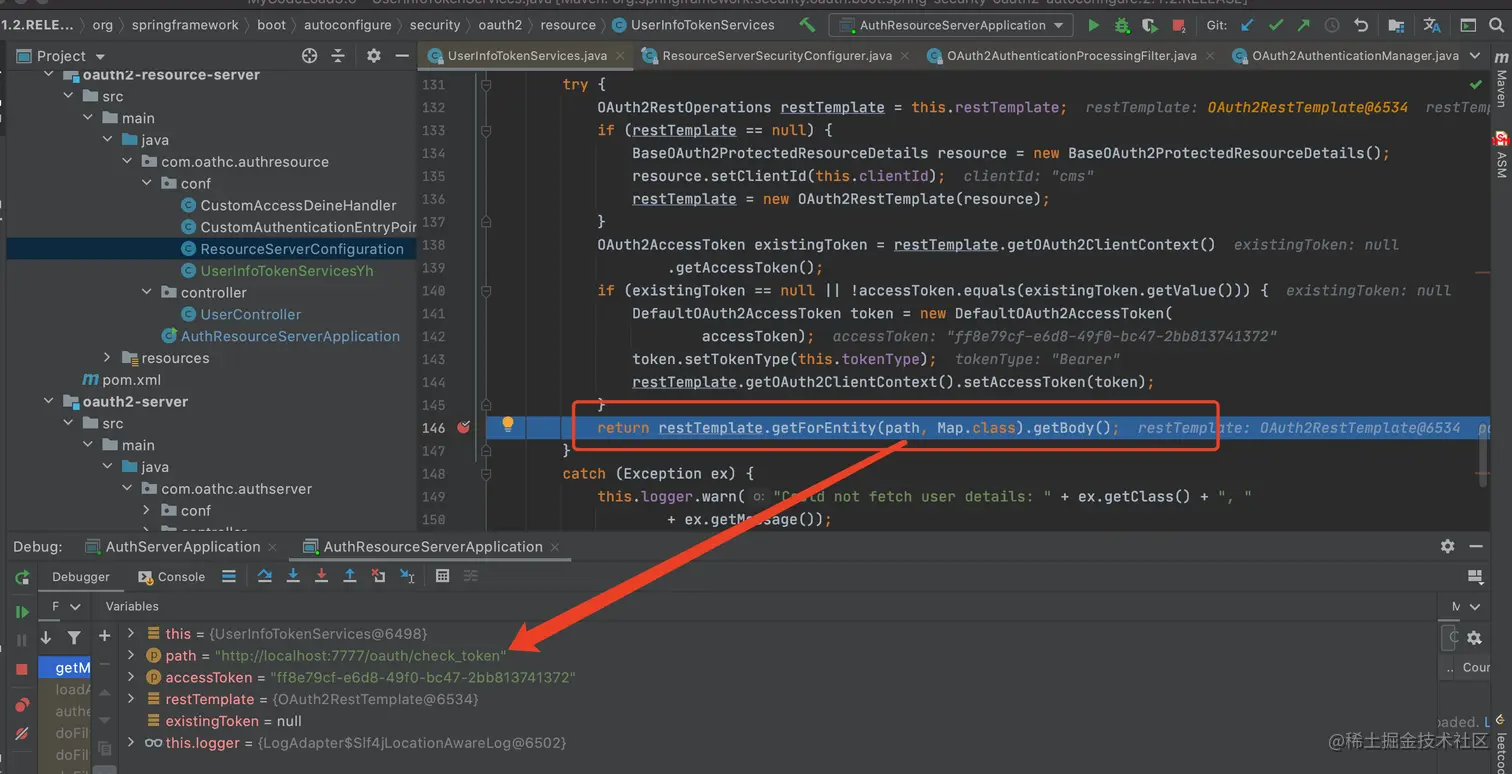The image size is (1512, 774).
Task: Collapse the controller folder in resource server
Action: [x=147, y=292]
